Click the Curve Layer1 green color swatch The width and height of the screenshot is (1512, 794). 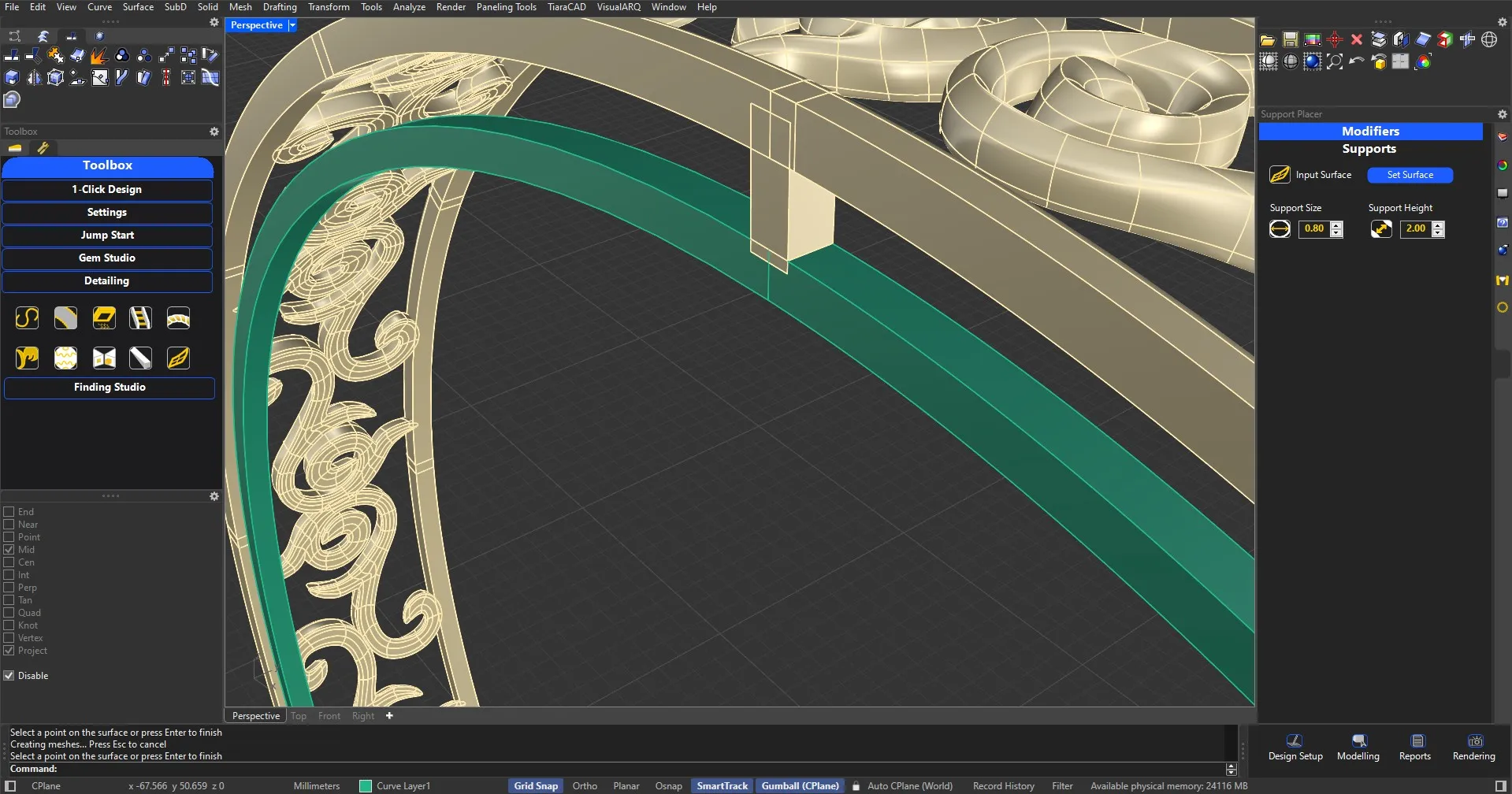coord(365,786)
